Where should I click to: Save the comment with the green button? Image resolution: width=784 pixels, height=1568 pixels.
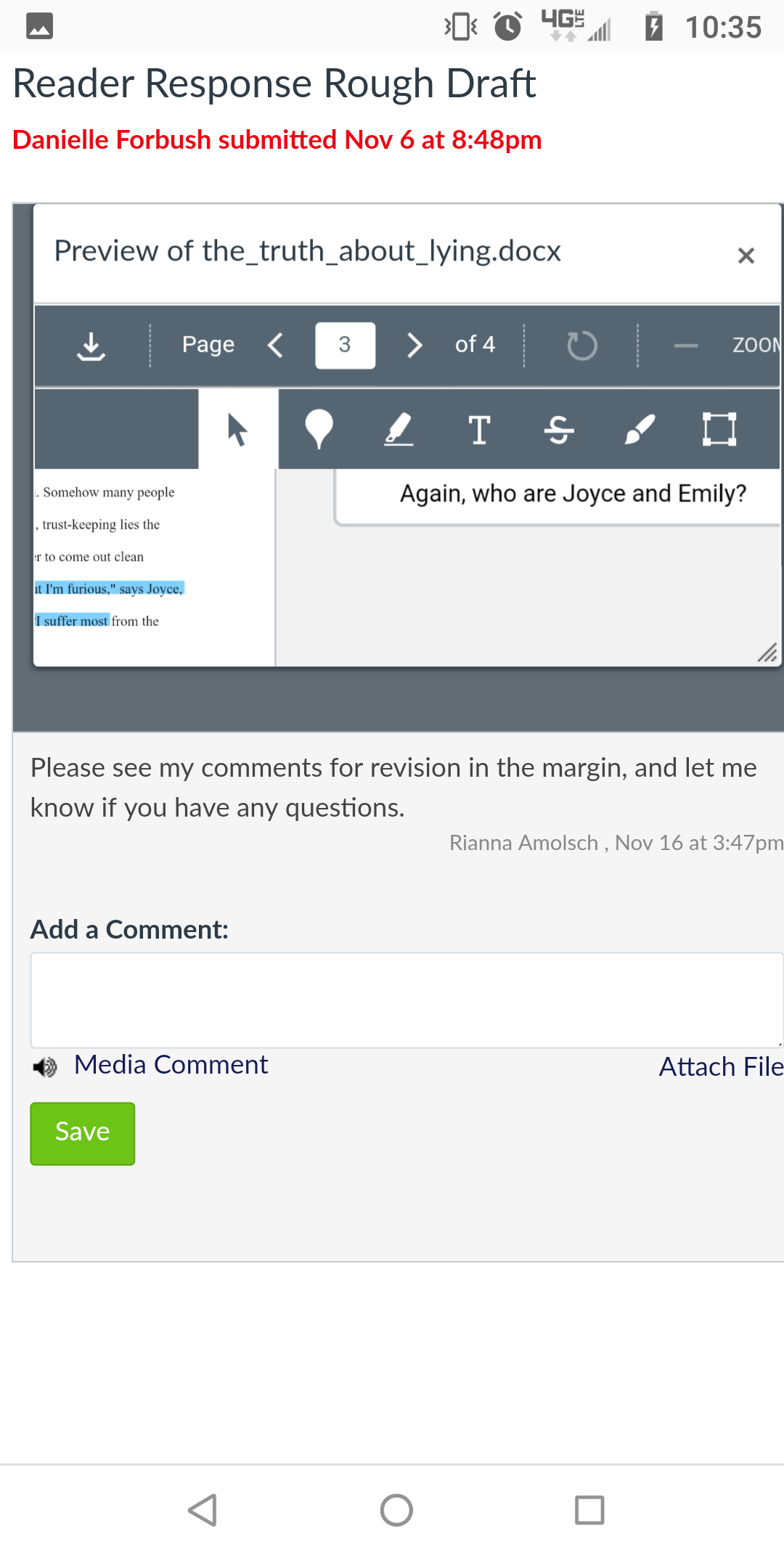(x=83, y=1133)
